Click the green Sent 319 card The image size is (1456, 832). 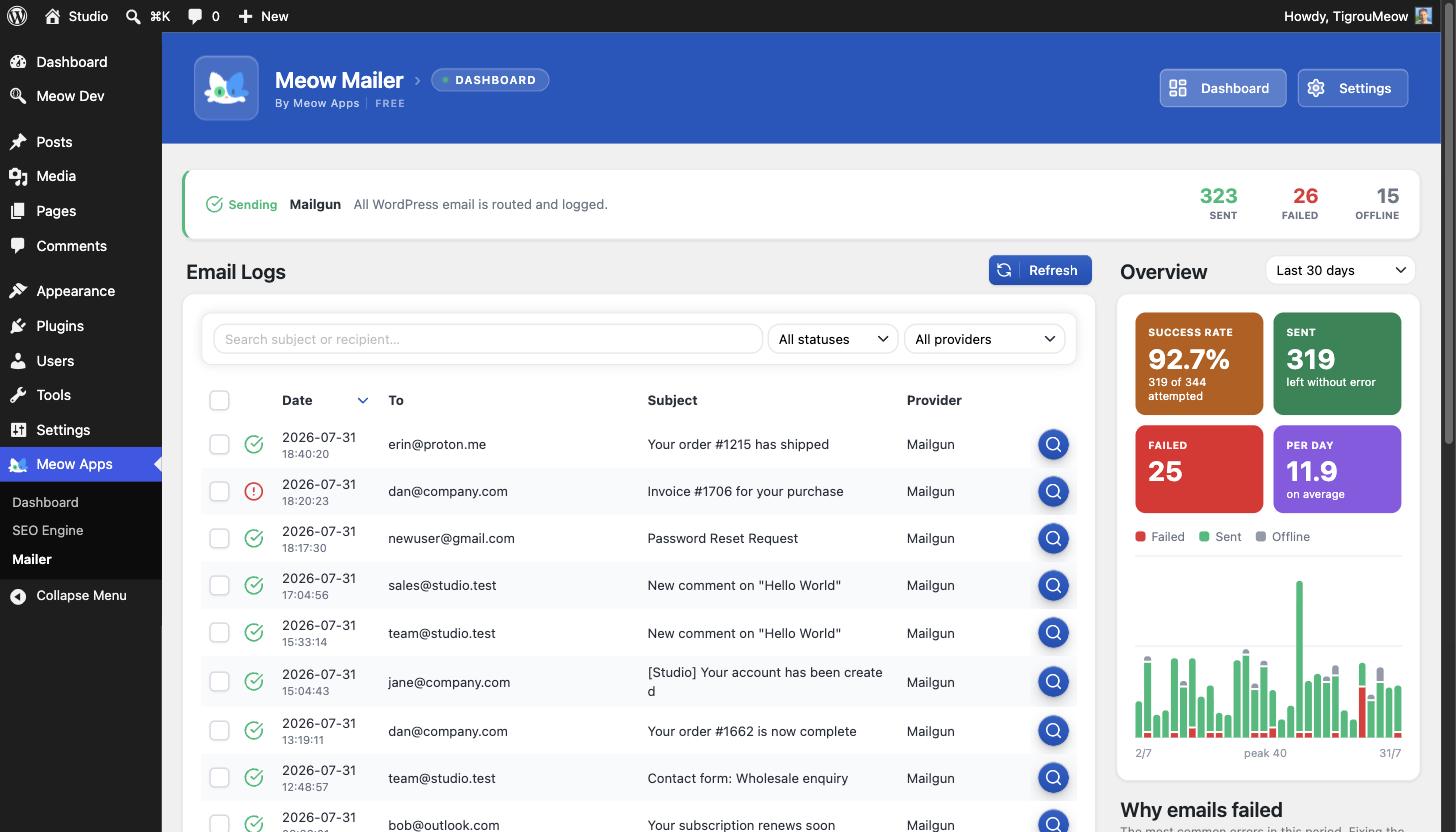click(1337, 363)
